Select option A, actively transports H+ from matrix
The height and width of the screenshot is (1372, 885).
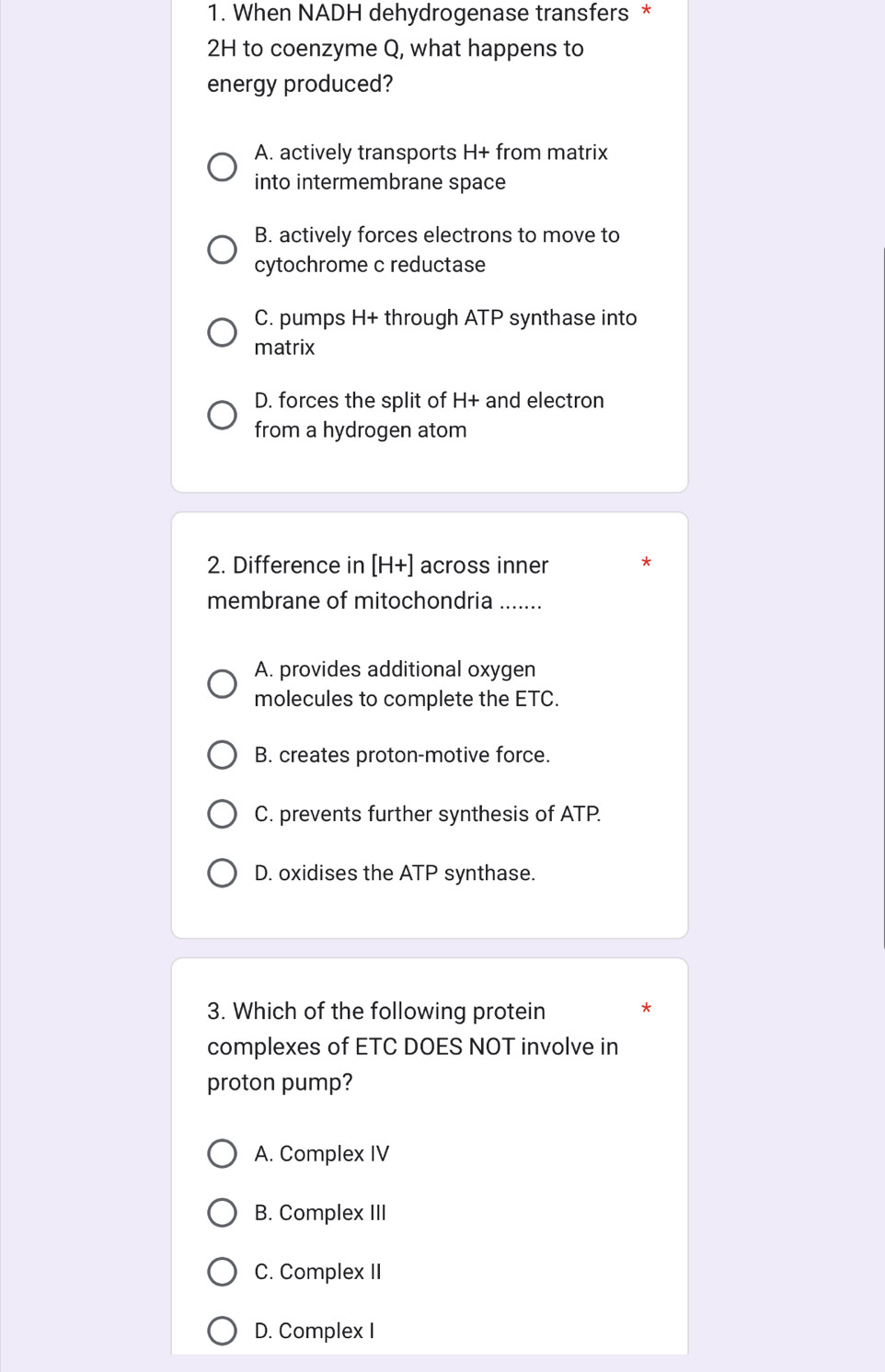click(x=222, y=167)
